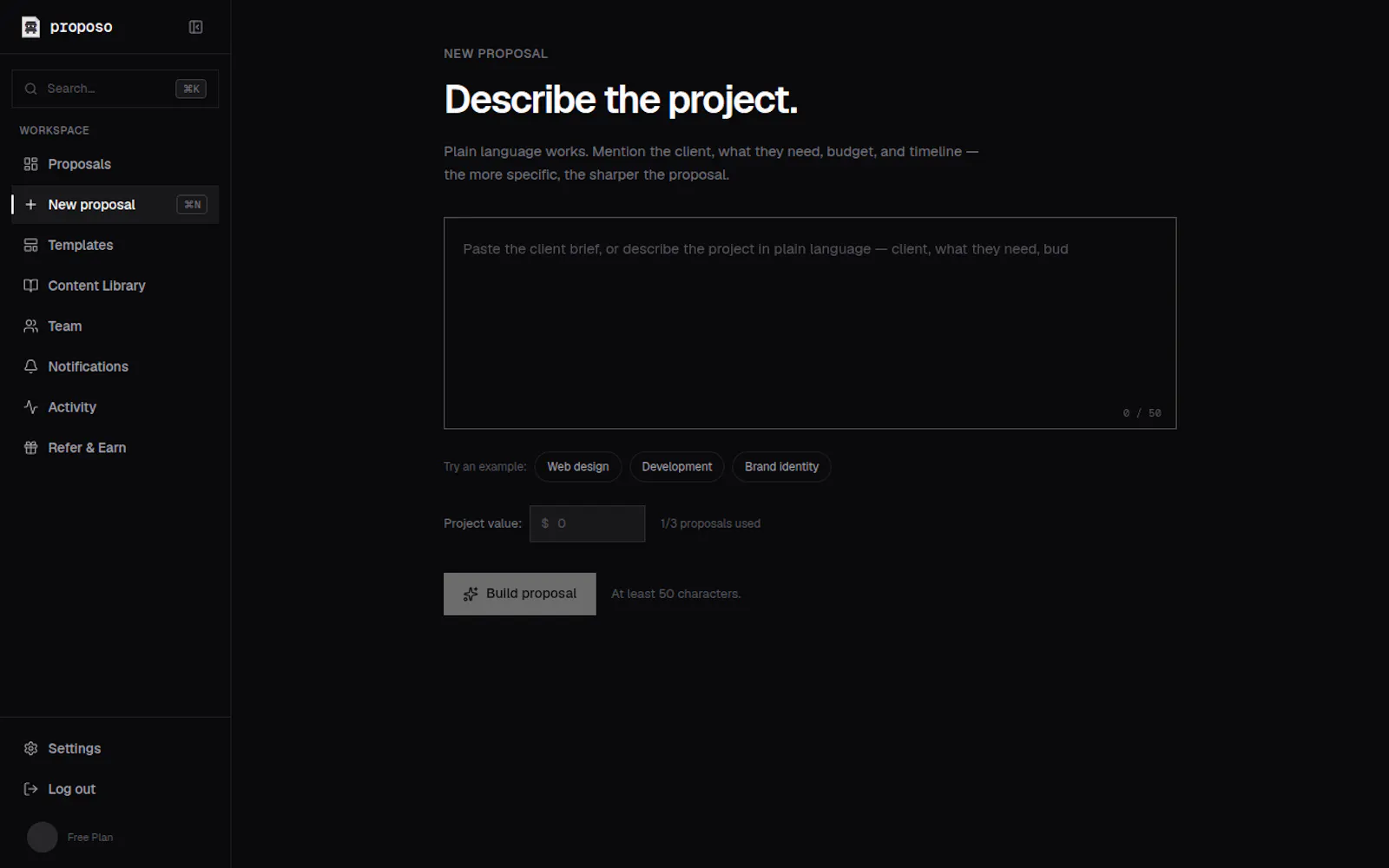Image resolution: width=1389 pixels, height=868 pixels.
Task: Open the Activity page
Action: [115, 407]
